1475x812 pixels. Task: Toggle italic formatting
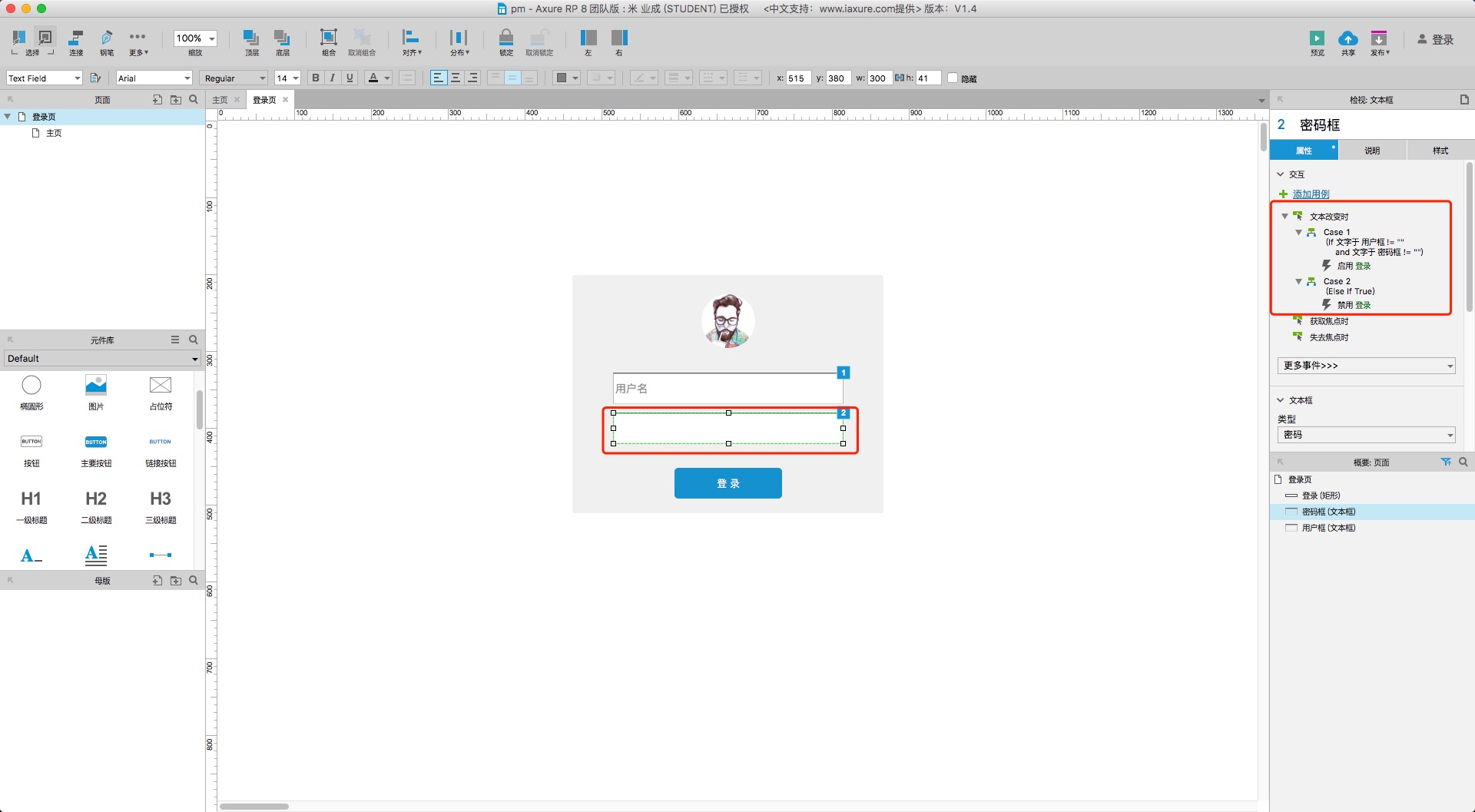pyautogui.click(x=333, y=78)
